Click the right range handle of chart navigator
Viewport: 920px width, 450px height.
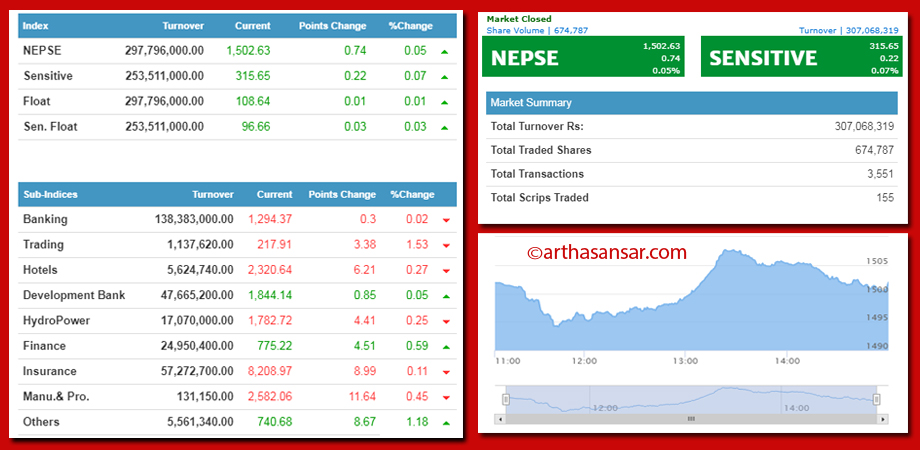pyautogui.click(x=877, y=400)
